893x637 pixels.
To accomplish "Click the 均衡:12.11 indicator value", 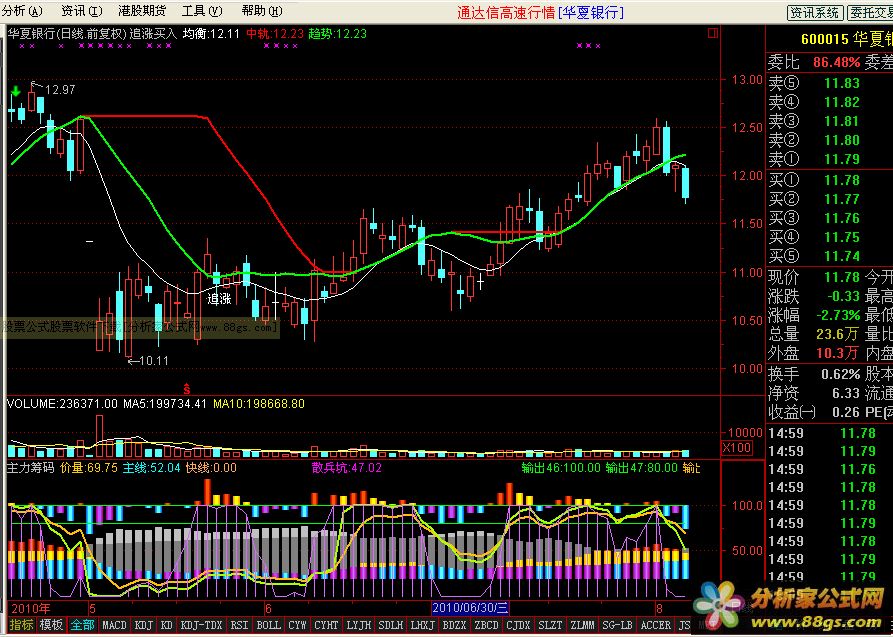I will tap(211, 34).
